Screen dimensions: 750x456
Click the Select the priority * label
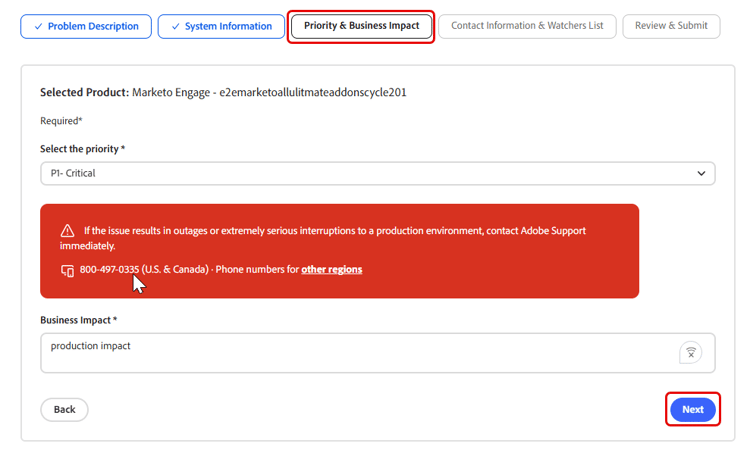pyautogui.click(x=82, y=149)
